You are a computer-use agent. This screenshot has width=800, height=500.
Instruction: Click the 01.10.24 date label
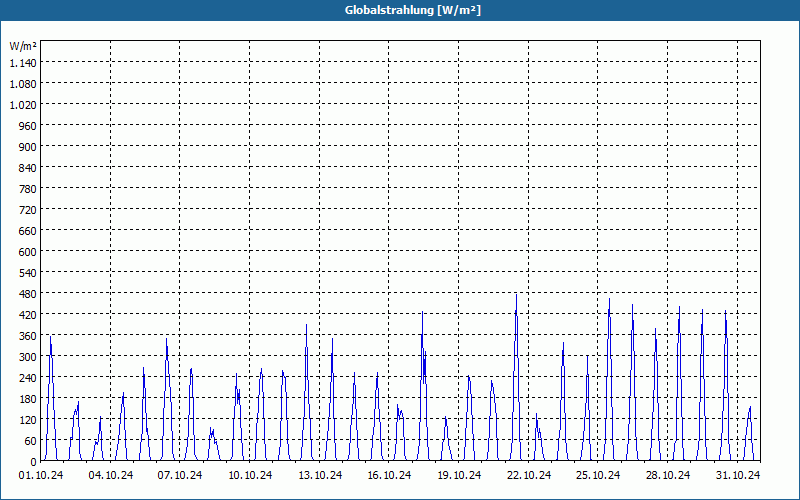pyautogui.click(x=41, y=475)
